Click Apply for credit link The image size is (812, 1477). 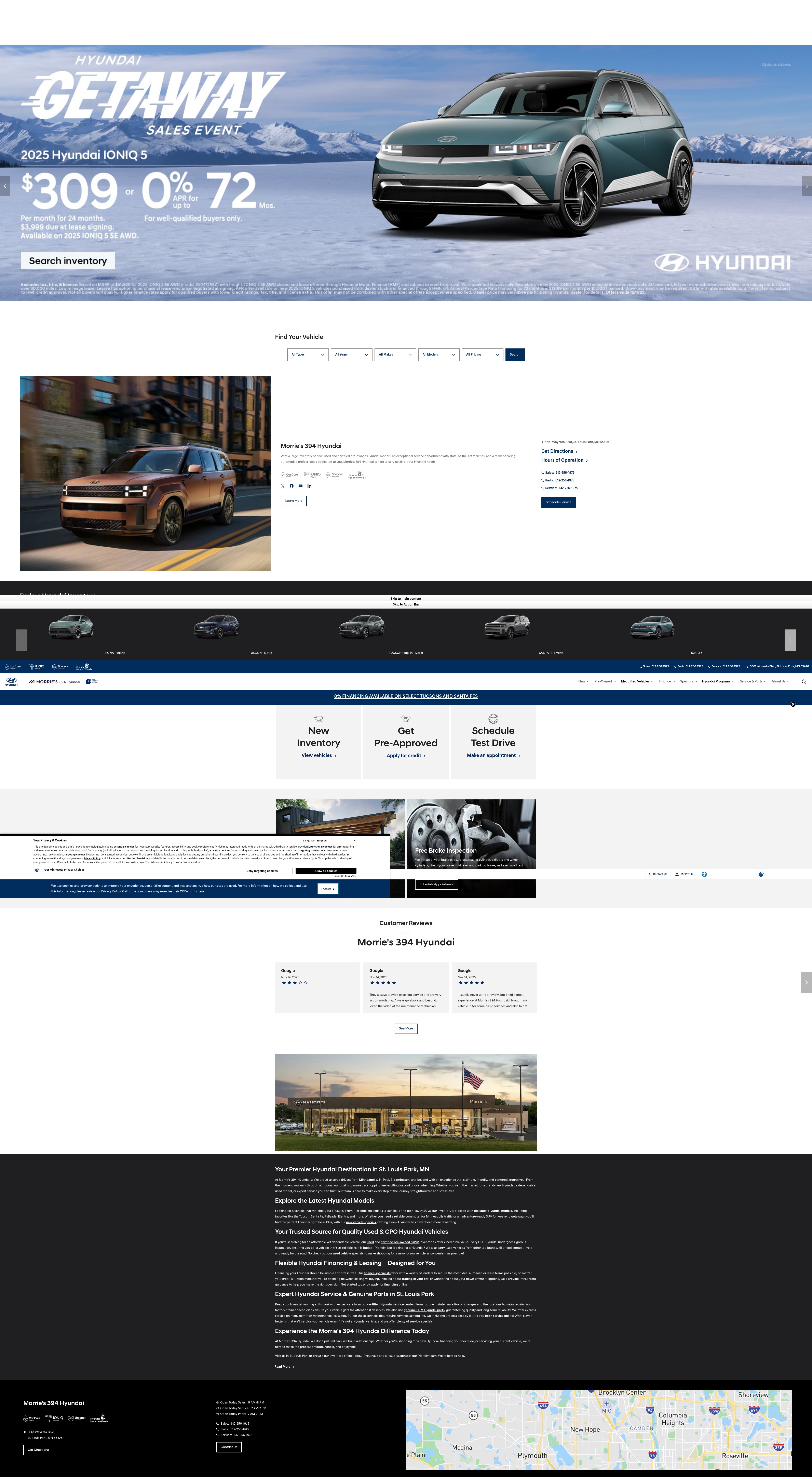tap(406, 756)
